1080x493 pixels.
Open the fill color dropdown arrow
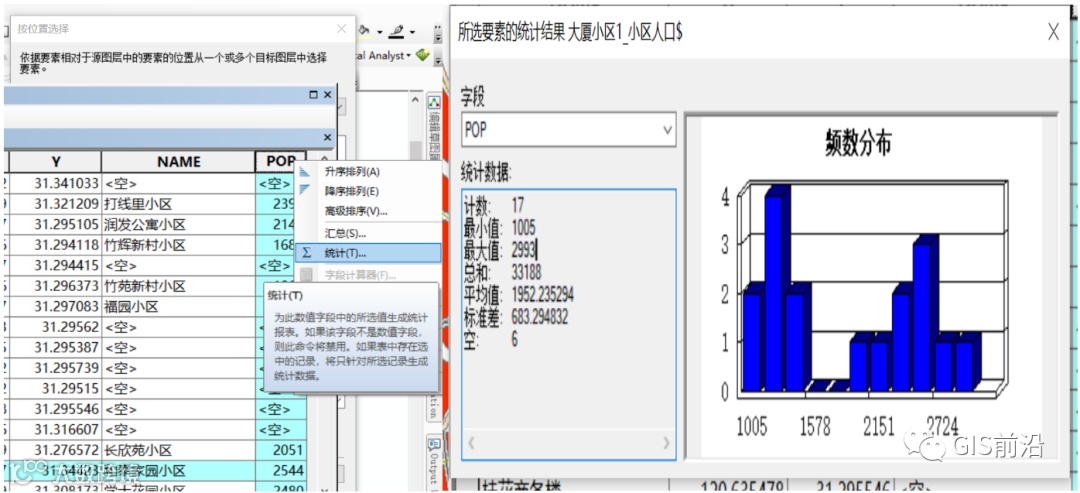[x=379, y=32]
